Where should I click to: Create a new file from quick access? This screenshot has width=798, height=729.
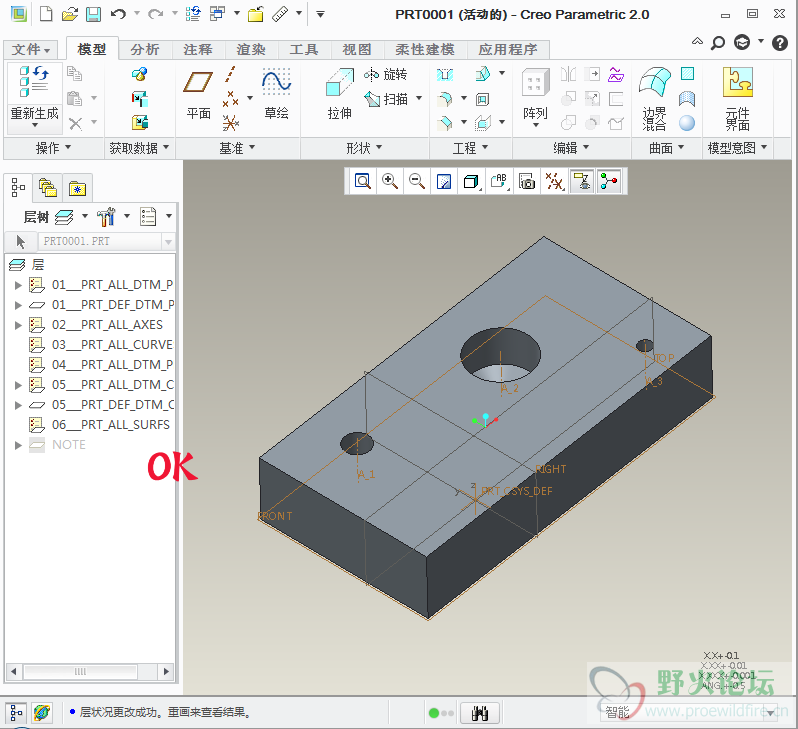click(x=46, y=14)
